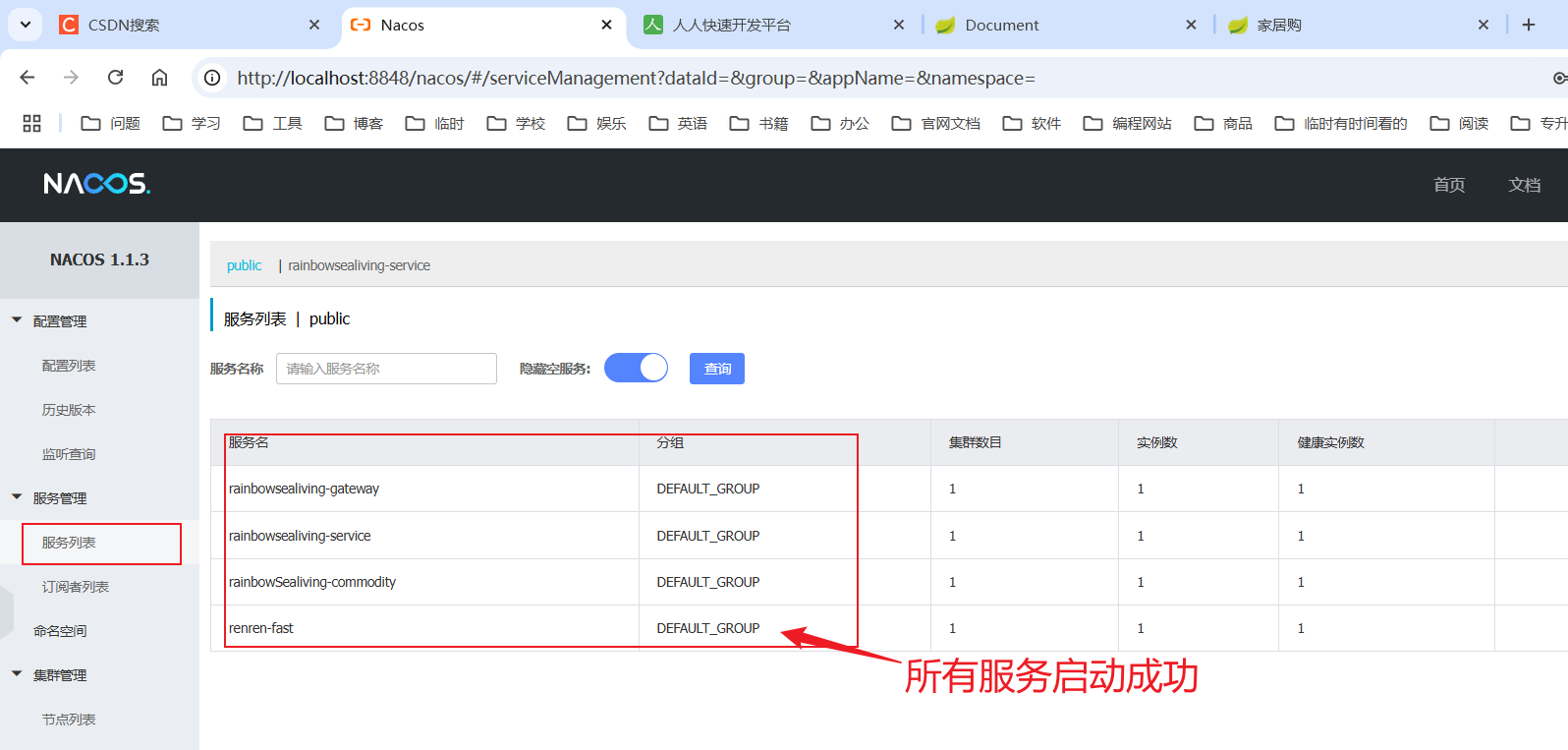Close the Nacos tab
The height and width of the screenshot is (750, 1568).
pos(607,25)
